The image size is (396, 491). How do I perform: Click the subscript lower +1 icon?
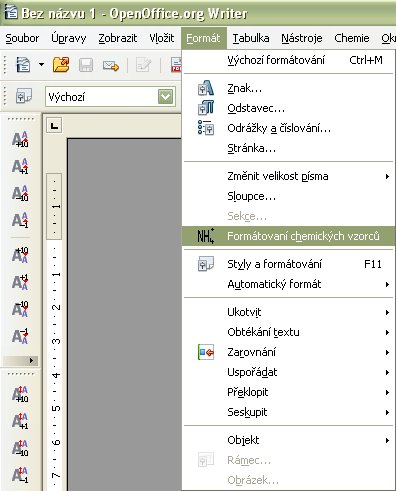(x=20, y=282)
